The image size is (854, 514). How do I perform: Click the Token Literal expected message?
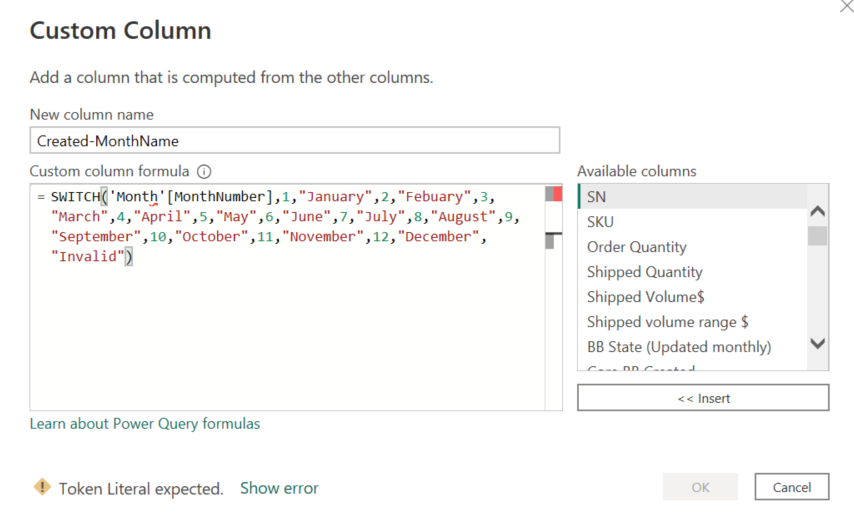141,489
